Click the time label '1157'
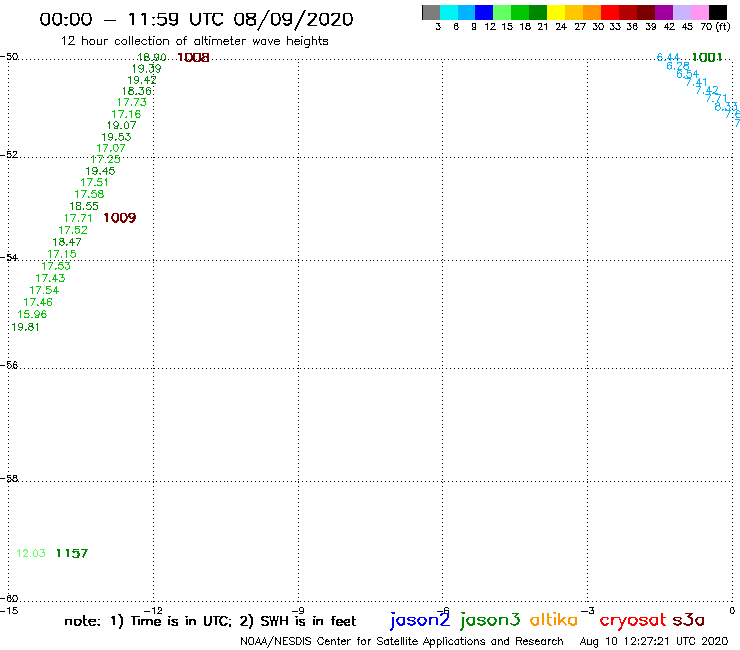This screenshot has height=650, width=740. pyautogui.click(x=72, y=553)
